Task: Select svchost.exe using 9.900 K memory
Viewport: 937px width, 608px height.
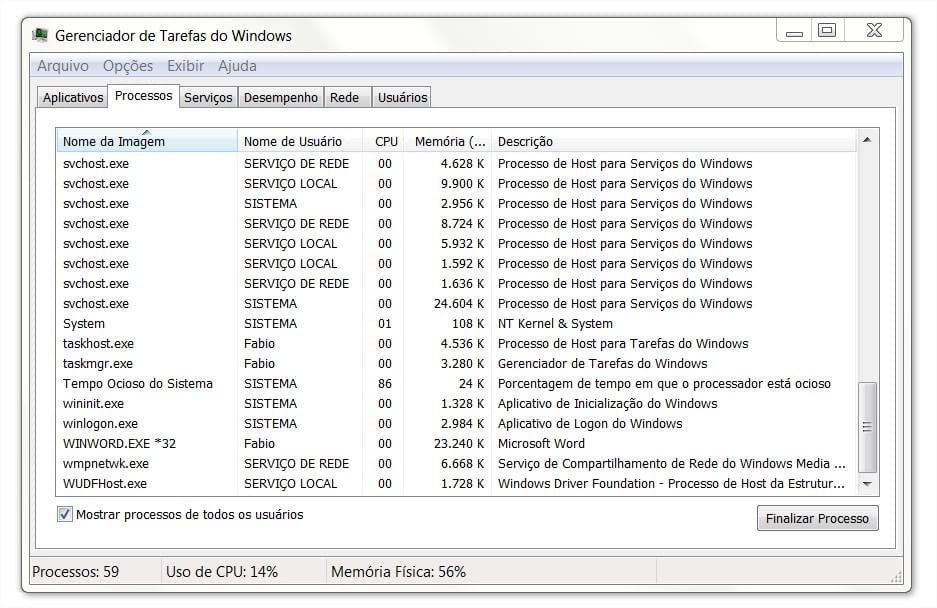Action: click(x=457, y=184)
